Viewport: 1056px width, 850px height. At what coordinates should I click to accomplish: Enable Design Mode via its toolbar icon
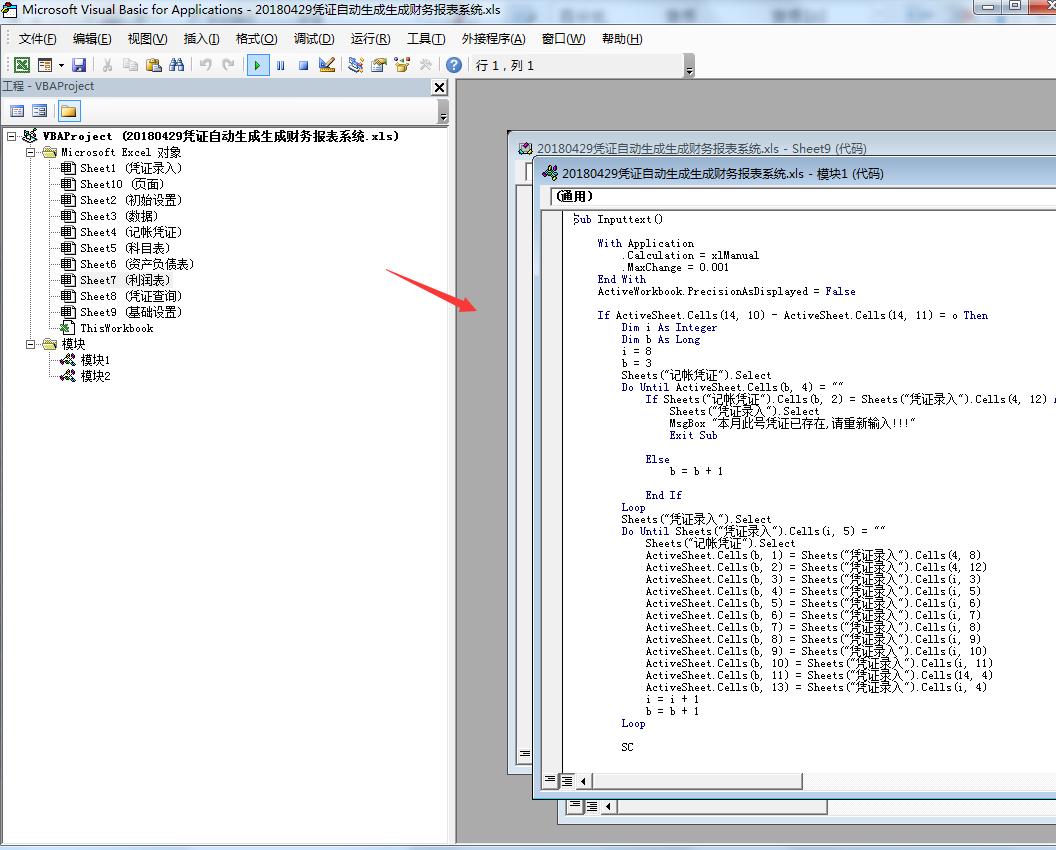(326, 64)
